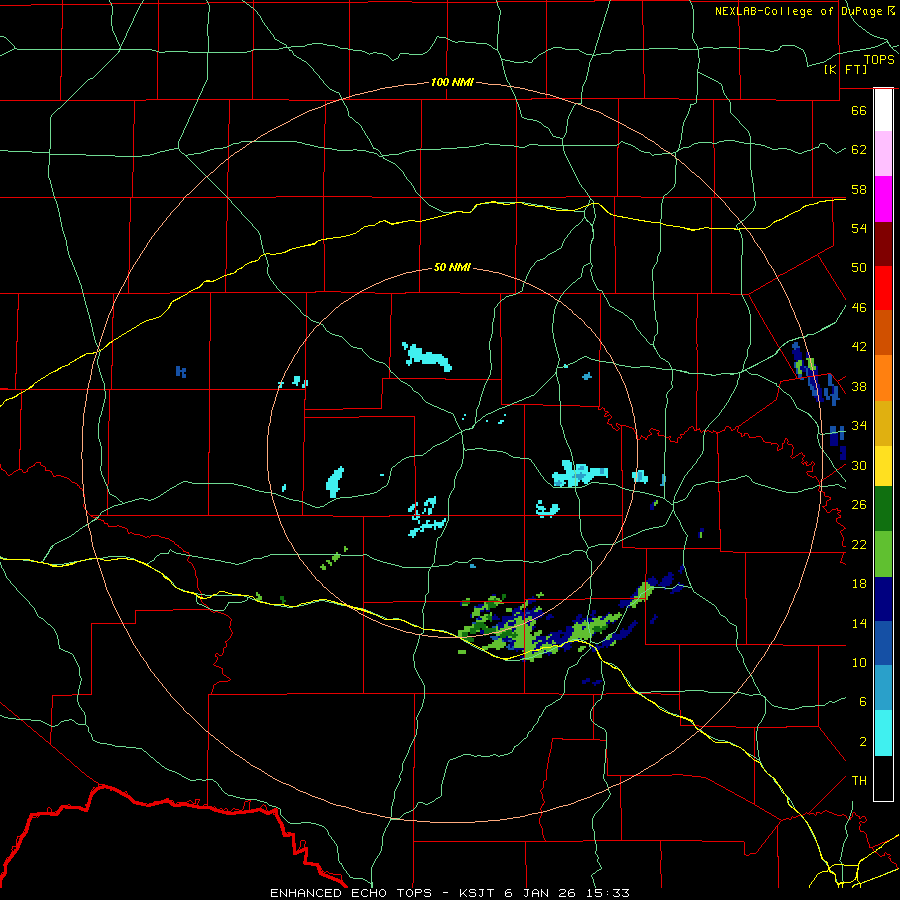Image resolution: width=900 pixels, height=900 pixels.
Task: Pick the dark orange 46 kft swatch
Action: 883,332
